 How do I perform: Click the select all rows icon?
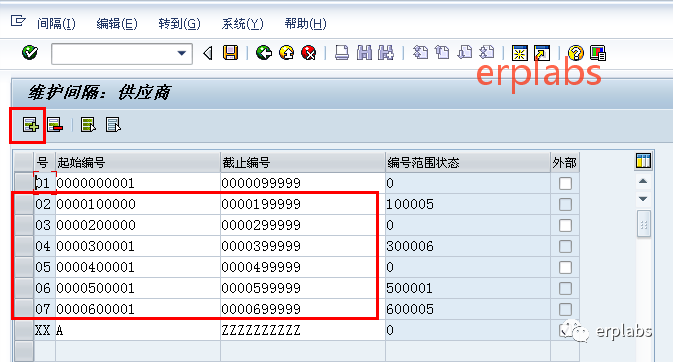point(88,125)
